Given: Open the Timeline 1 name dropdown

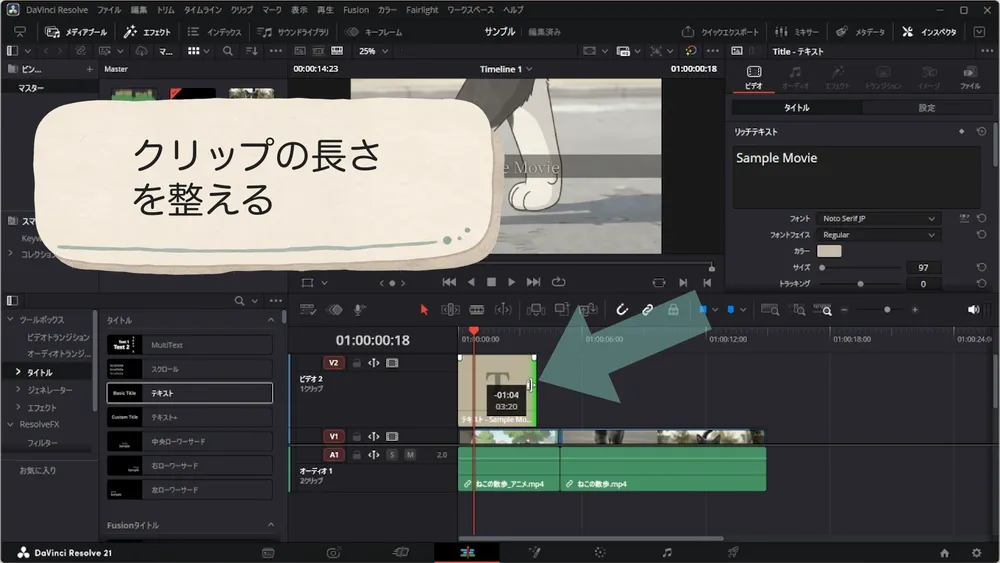Looking at the screenshot, I should pyautogui.click(x=506, y=69).
